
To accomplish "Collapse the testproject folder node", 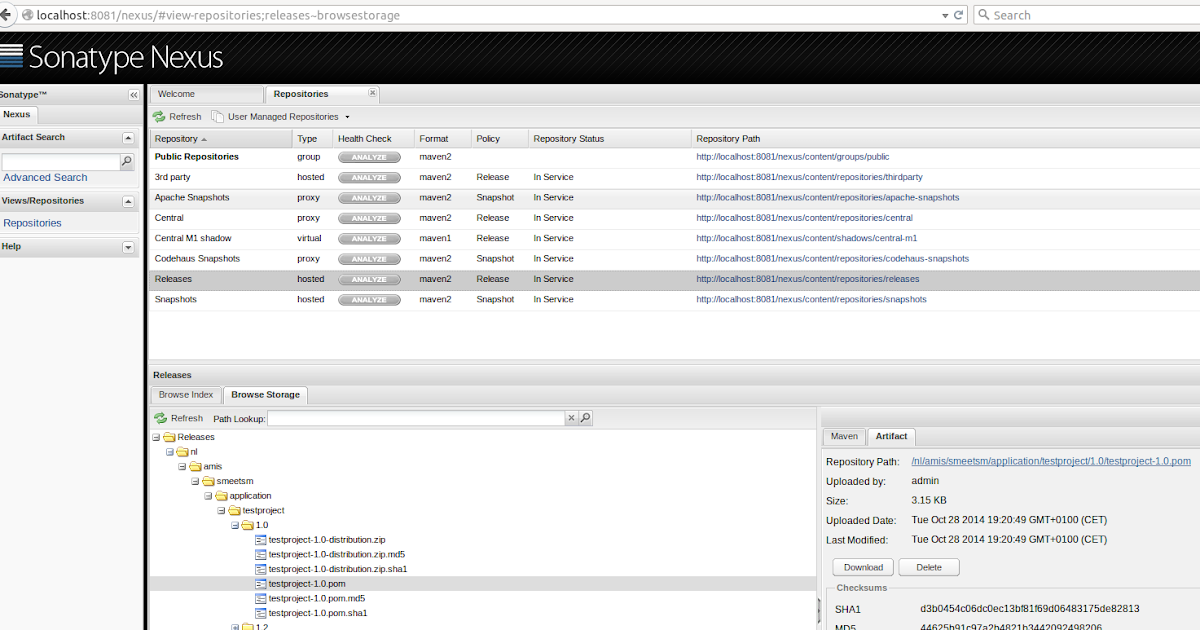I will [222, 510].
